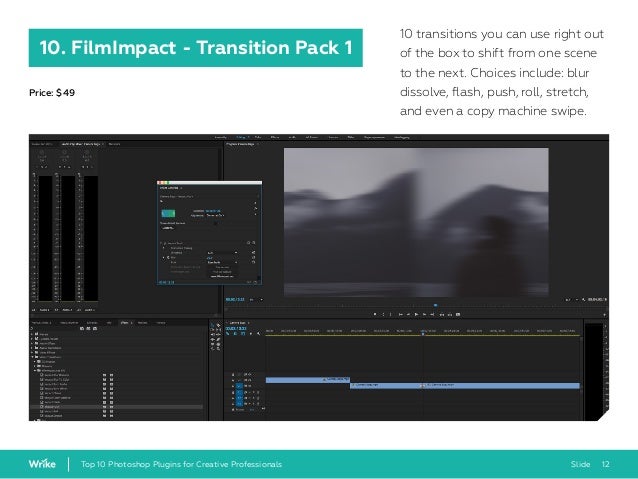Click the leftmost pan knob in audio mixer
This screenshot has width=638, height=479.
click(42, 152)
